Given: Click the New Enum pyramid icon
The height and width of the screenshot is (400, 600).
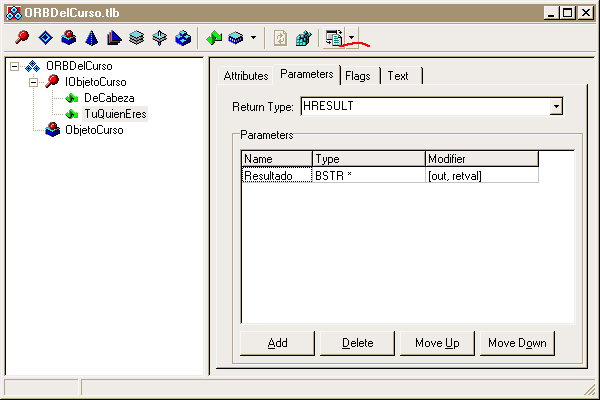Looking at the screenshot, I should click(91, 38).
